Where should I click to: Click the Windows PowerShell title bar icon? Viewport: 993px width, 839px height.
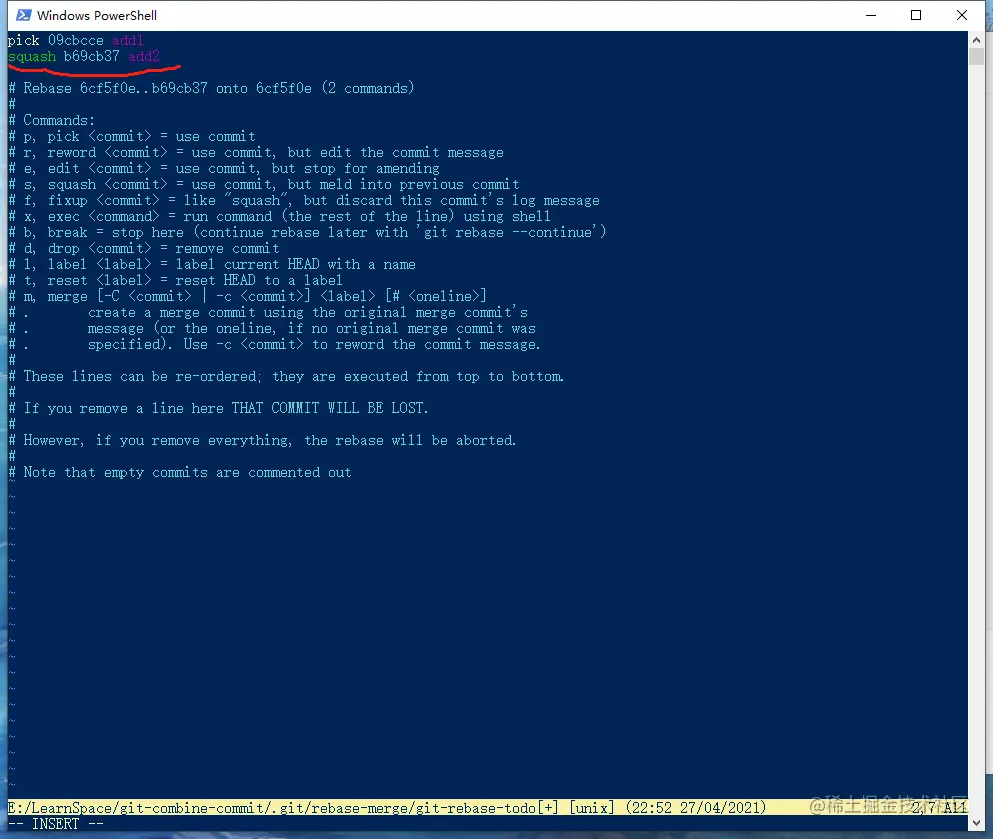[x=22, y=15]
